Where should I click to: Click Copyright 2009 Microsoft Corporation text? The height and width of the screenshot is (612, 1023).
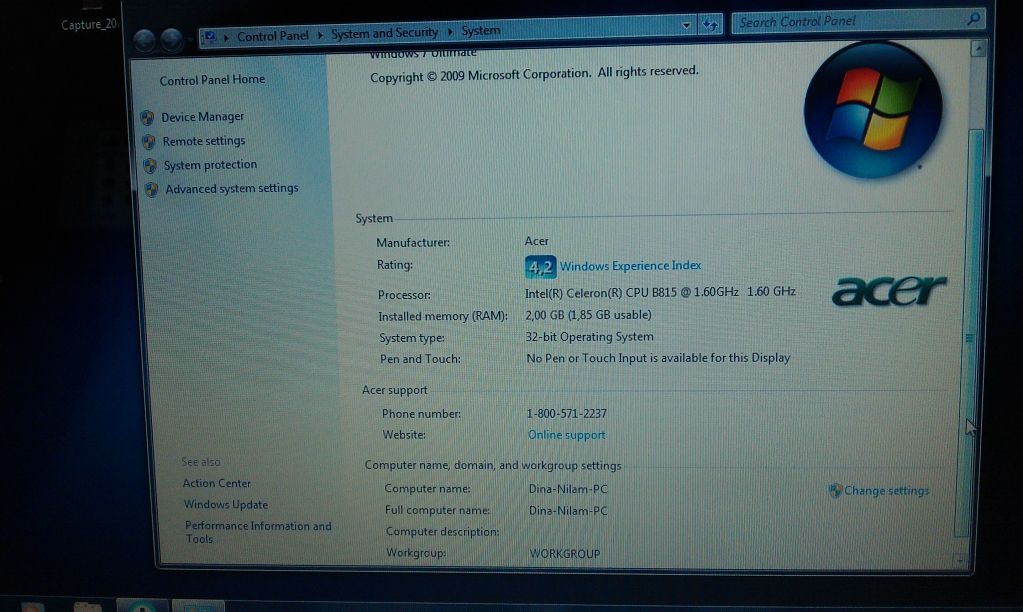[534, 74]
